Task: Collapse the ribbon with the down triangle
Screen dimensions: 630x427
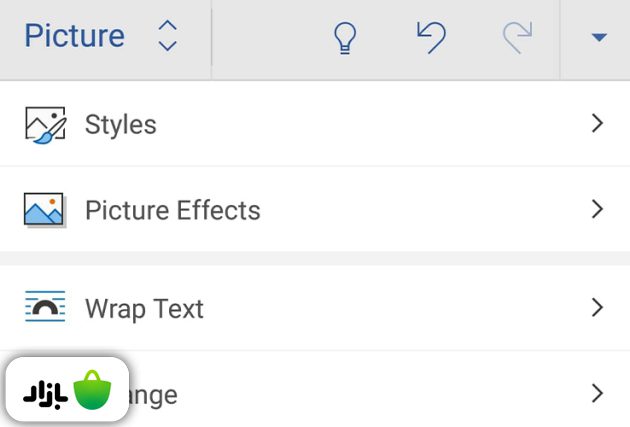Action: coord(598,38)
